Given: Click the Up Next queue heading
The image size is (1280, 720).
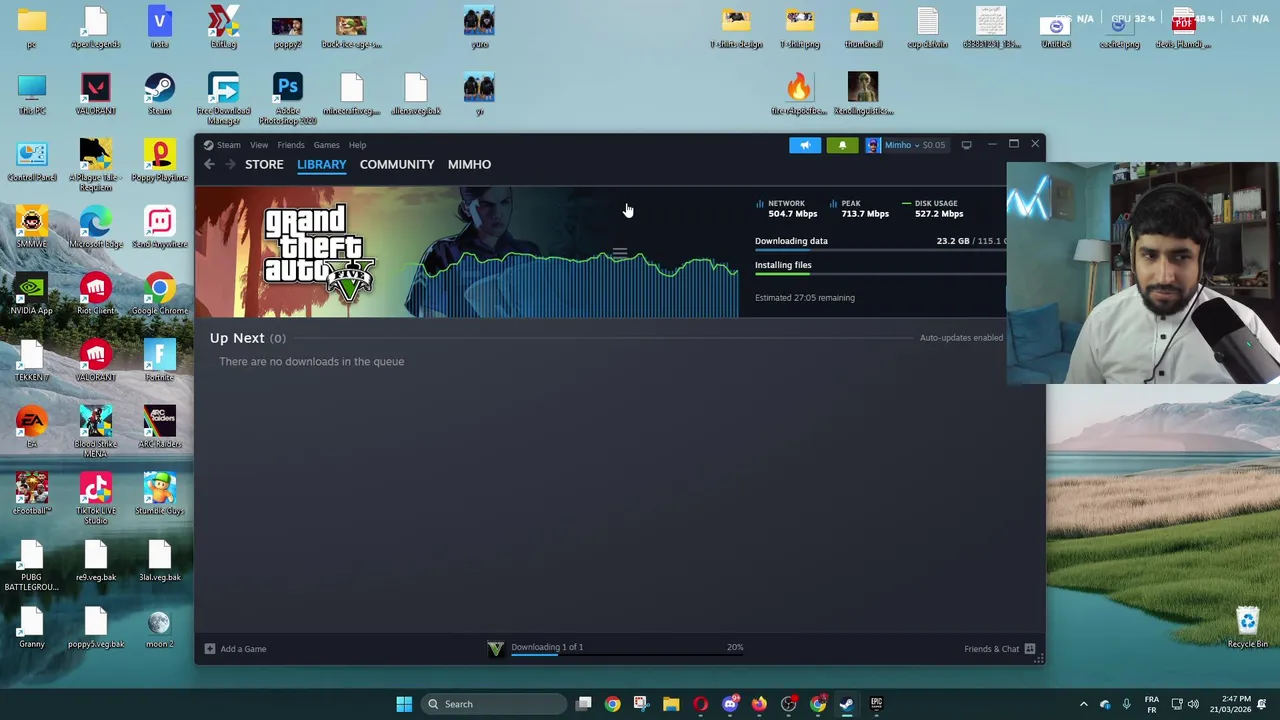Looking at the screenshot, I should [248, 338].
